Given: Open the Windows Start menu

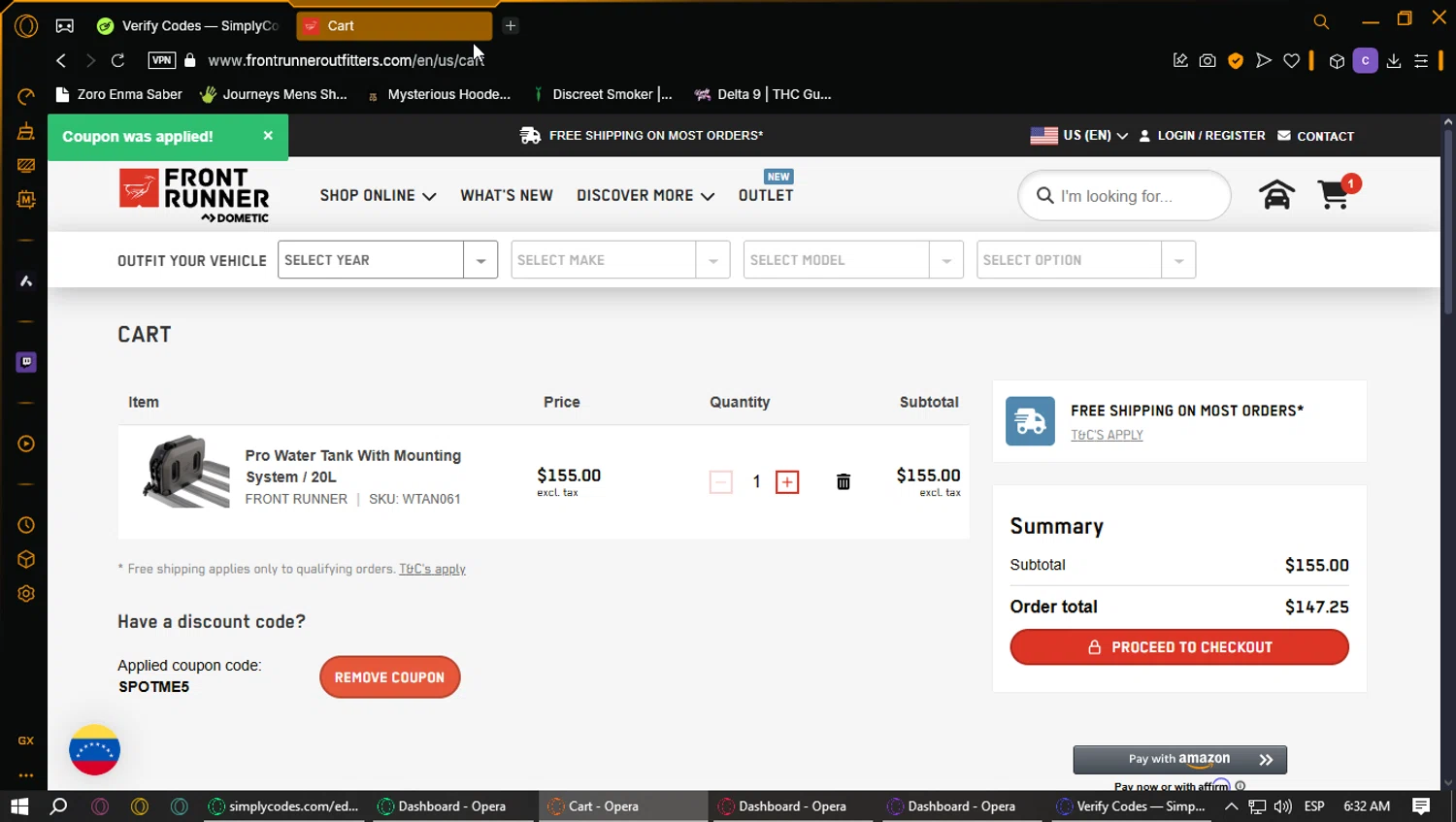Looking at the screenshot, I should click(x=19, y=806).
